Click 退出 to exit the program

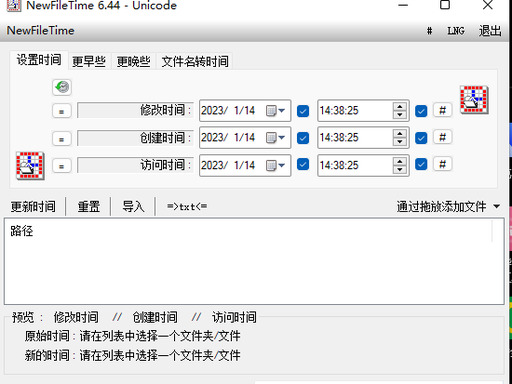click(490, 31)
